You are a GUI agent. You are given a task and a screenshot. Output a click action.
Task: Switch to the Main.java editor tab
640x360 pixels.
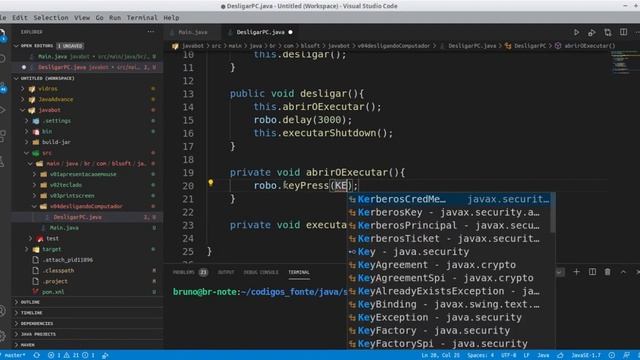pyautogui.click(x=193, y=32)
